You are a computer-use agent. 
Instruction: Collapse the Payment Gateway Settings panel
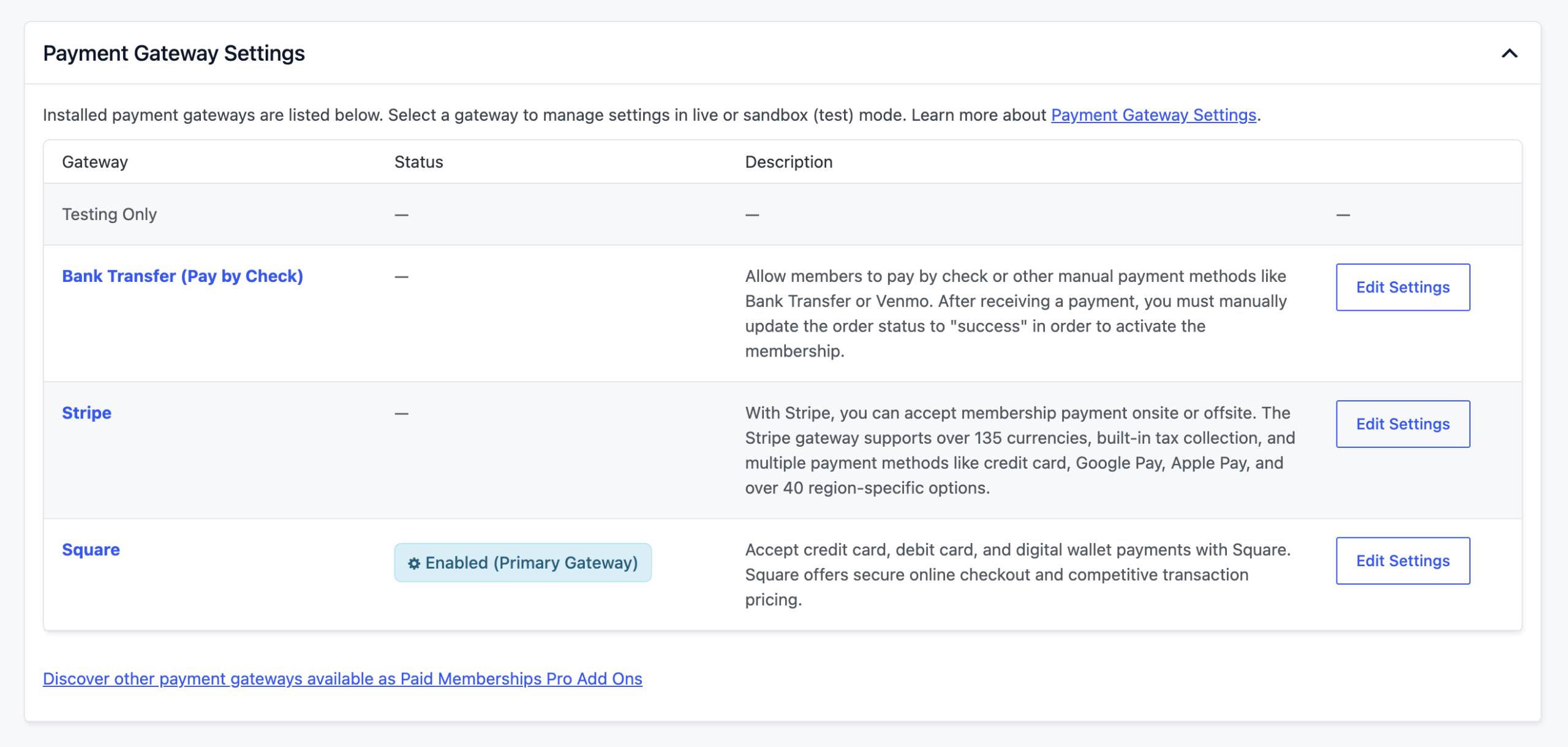[x=1509, y=53]
